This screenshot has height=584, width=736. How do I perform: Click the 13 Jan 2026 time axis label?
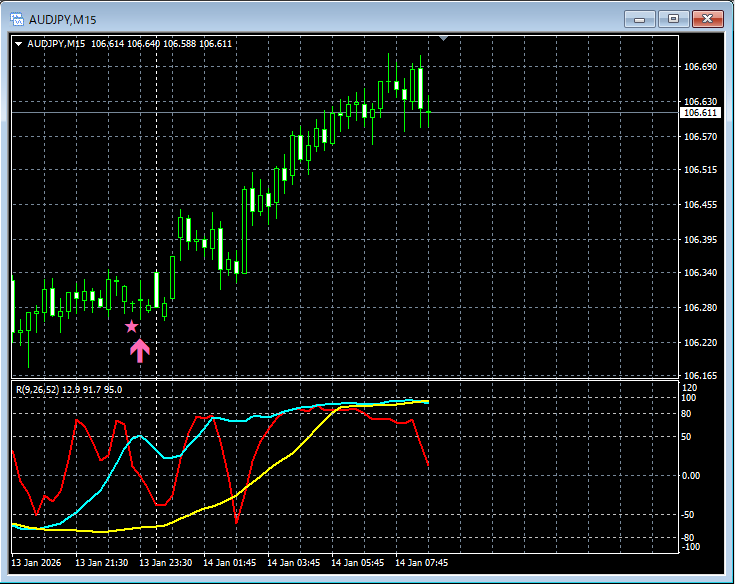pyautogui.click(x=36, y=562)
